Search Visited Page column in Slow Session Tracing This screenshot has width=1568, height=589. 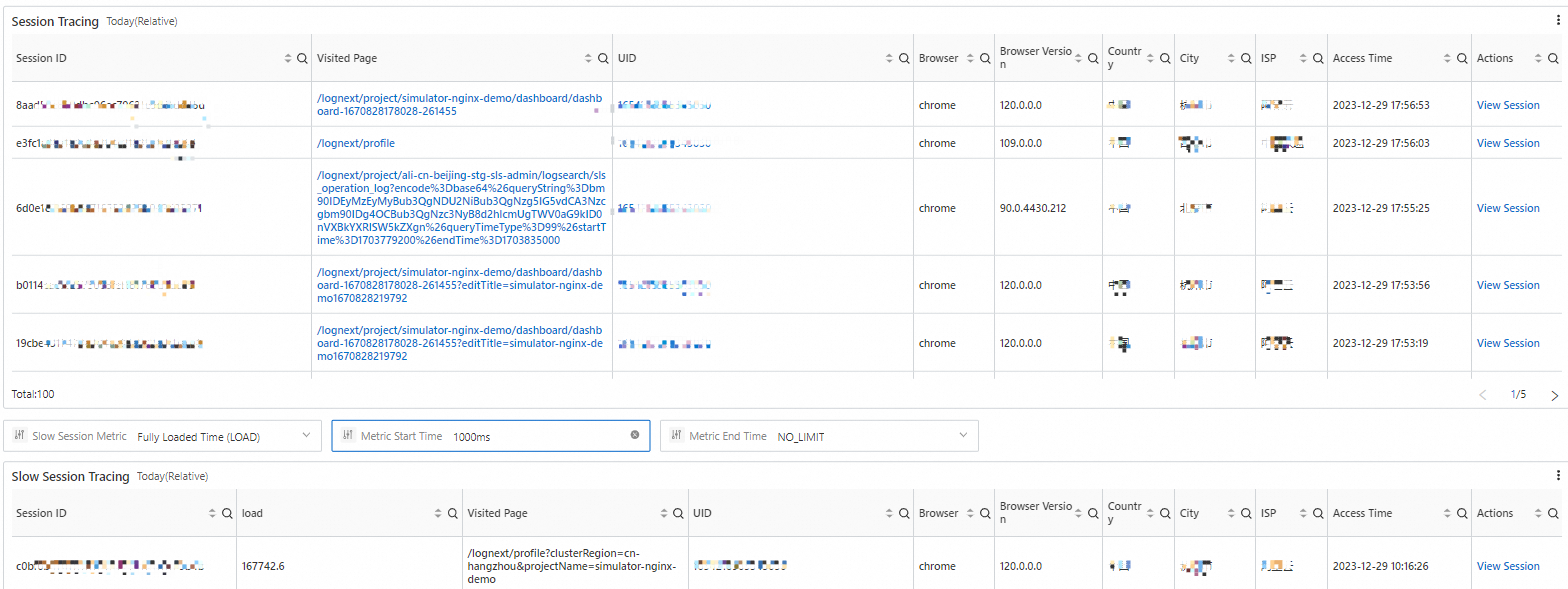pyautogui.click(x=678, y=514)
